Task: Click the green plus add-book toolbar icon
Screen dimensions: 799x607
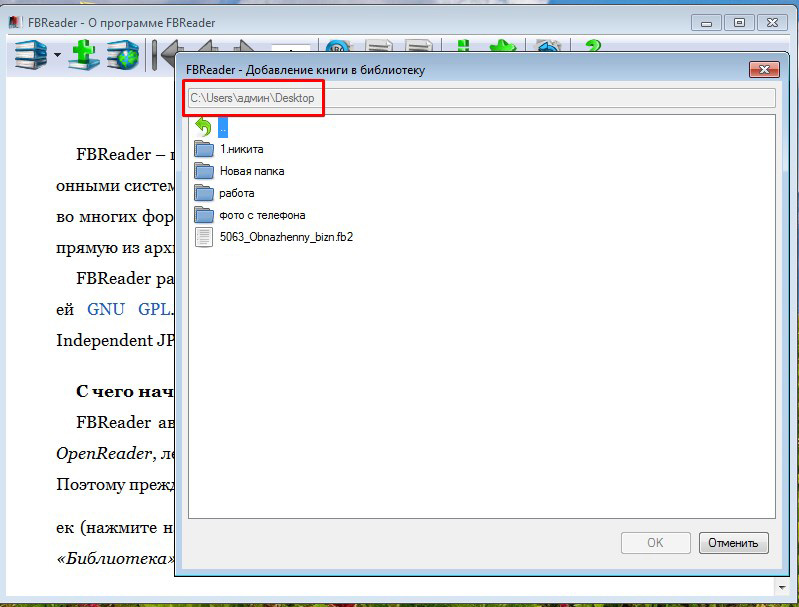Action: click(x=84, y=55)
